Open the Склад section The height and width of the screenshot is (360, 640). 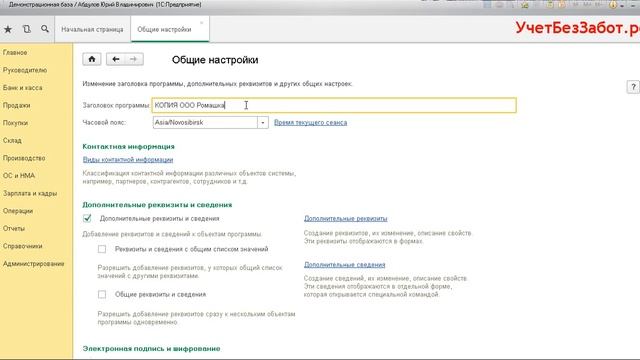click(x=12, y=140)
